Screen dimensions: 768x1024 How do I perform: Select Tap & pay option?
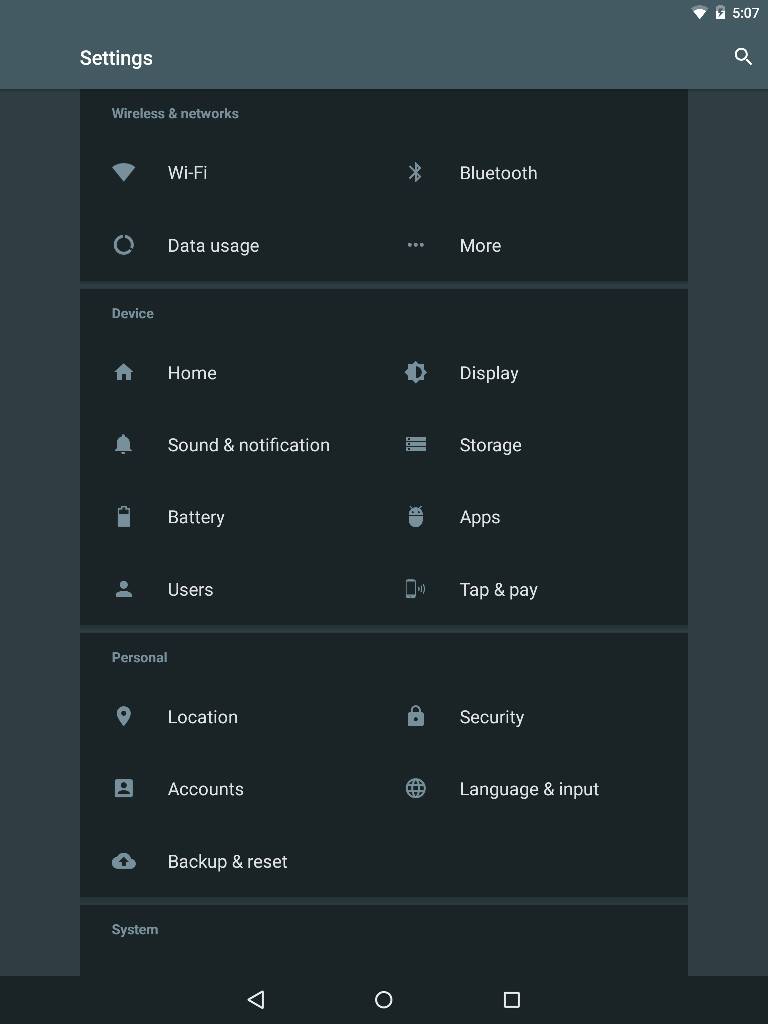(x=498, y=589)
